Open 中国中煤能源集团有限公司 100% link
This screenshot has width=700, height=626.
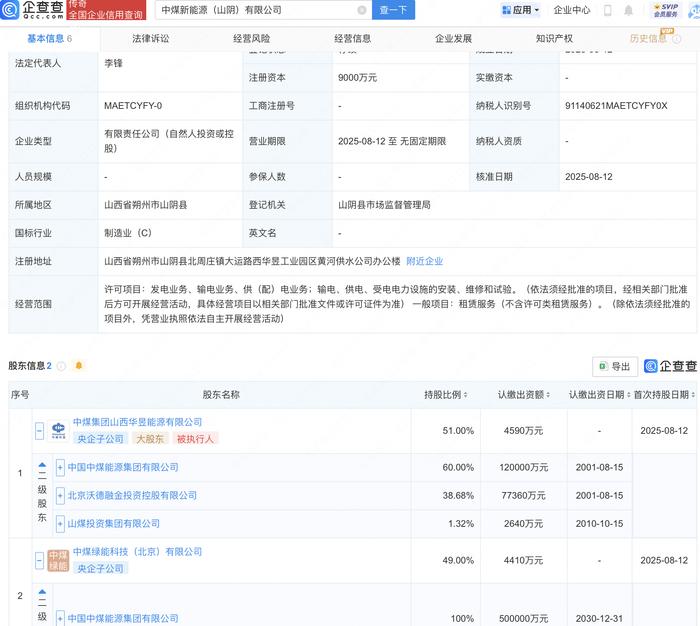click(x=123, y=619)
